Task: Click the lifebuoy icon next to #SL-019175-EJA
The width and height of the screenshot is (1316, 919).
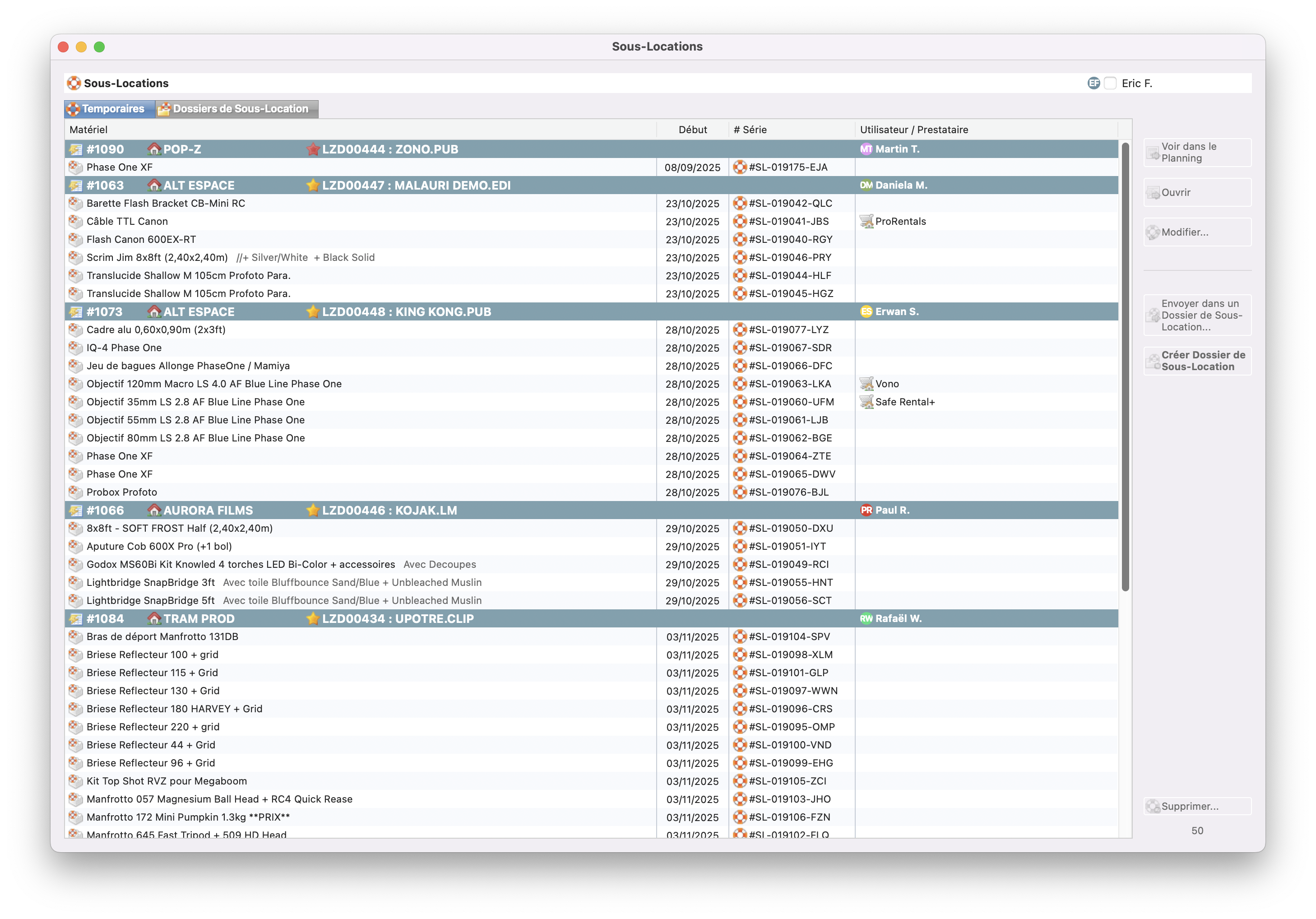Action: point(740,167)
